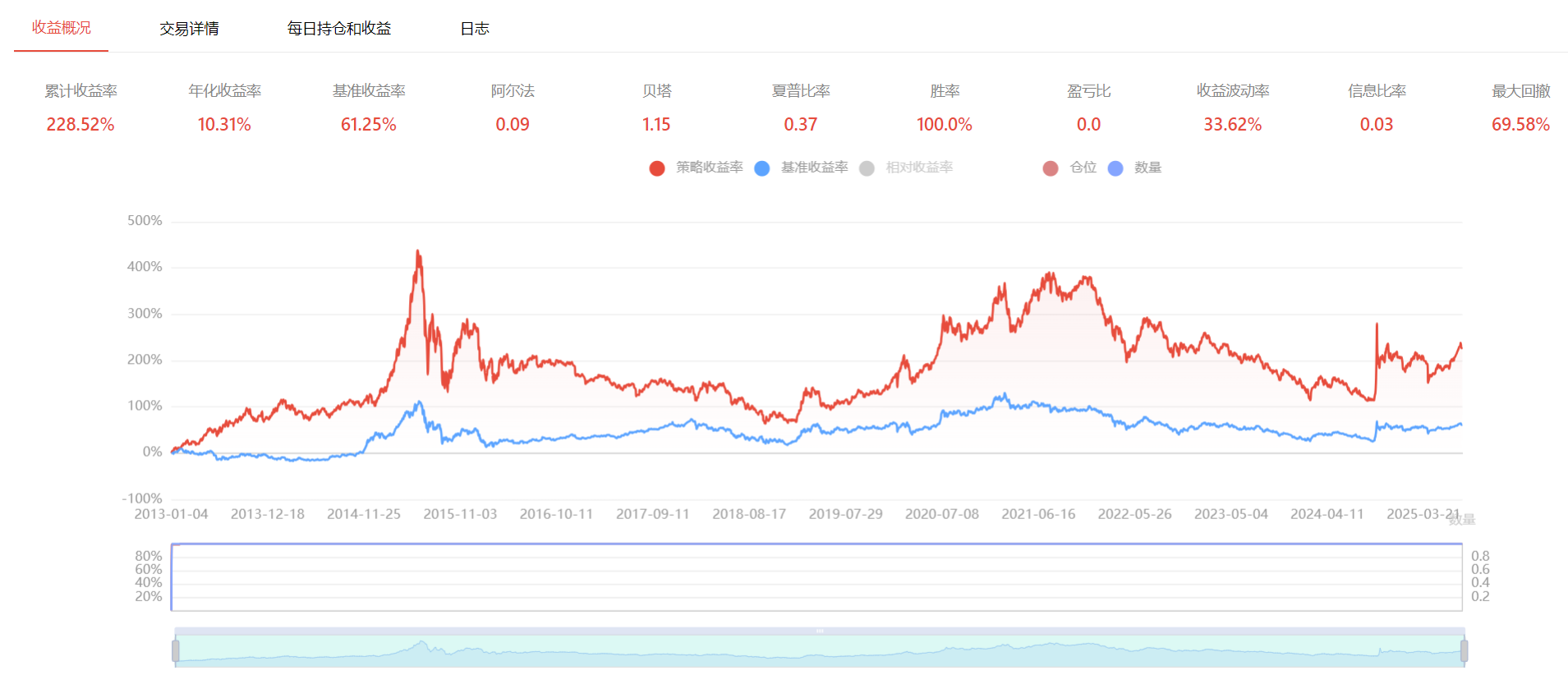Image resolution: width=1568 pixels, height=689 pixels.
Task: Hide the 基准收益率 series via its legend label
Action: pyautogui.click(x=814, y=168)
